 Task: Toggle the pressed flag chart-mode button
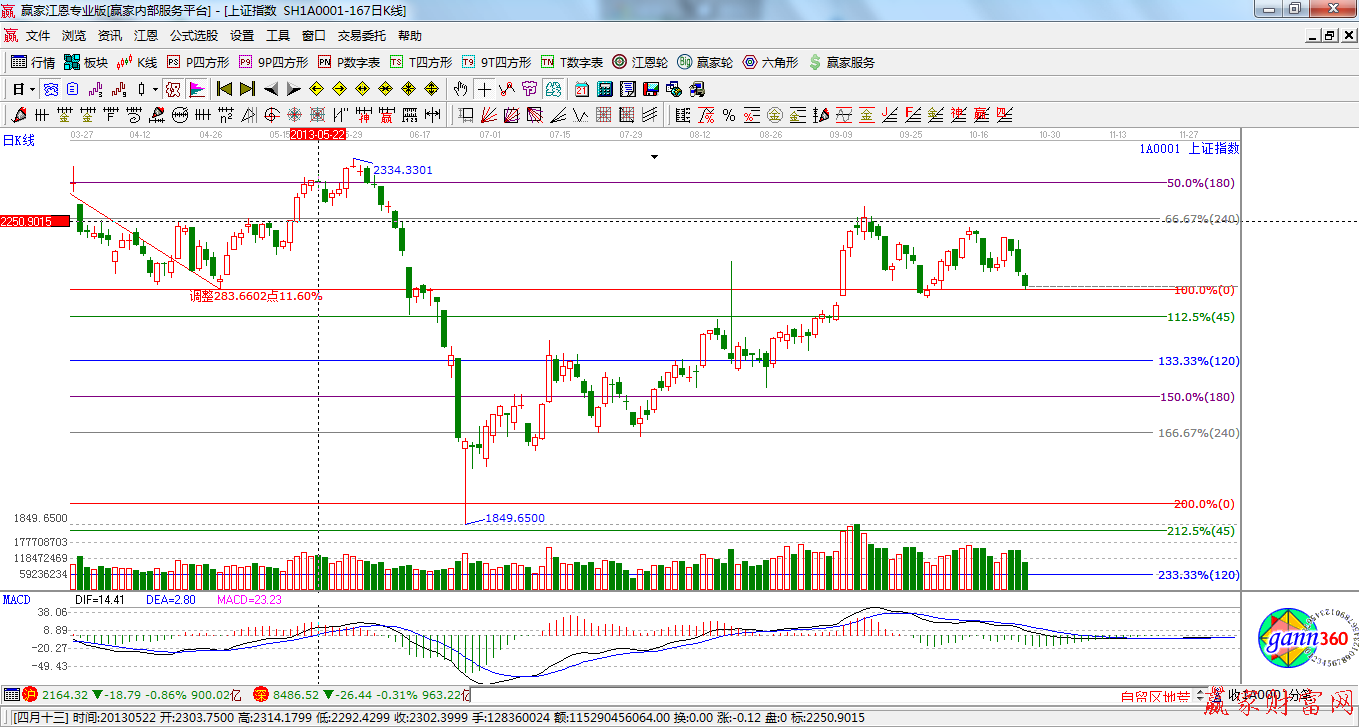[196, 89]
